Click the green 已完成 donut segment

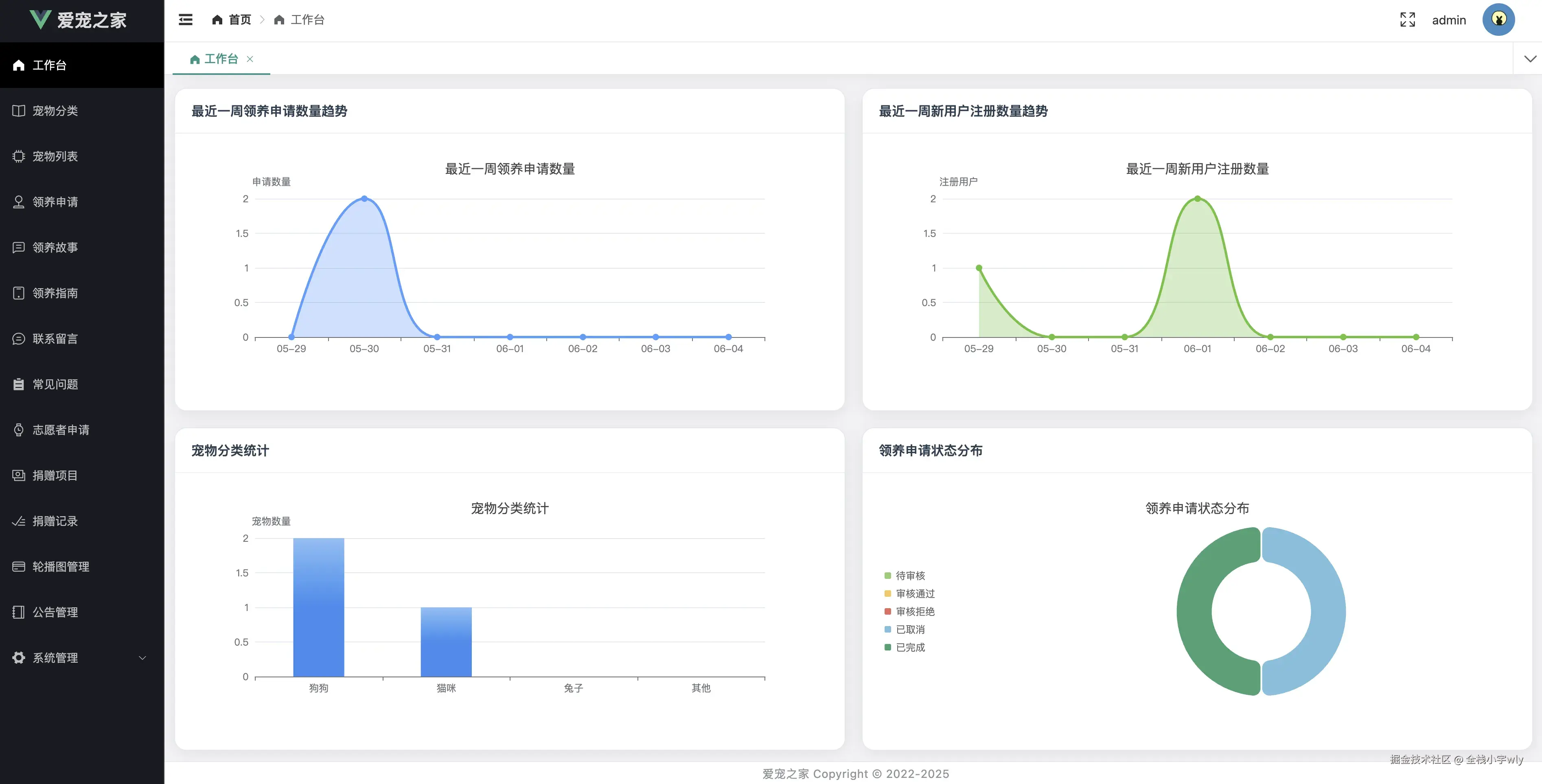[x=1194, y=612]
